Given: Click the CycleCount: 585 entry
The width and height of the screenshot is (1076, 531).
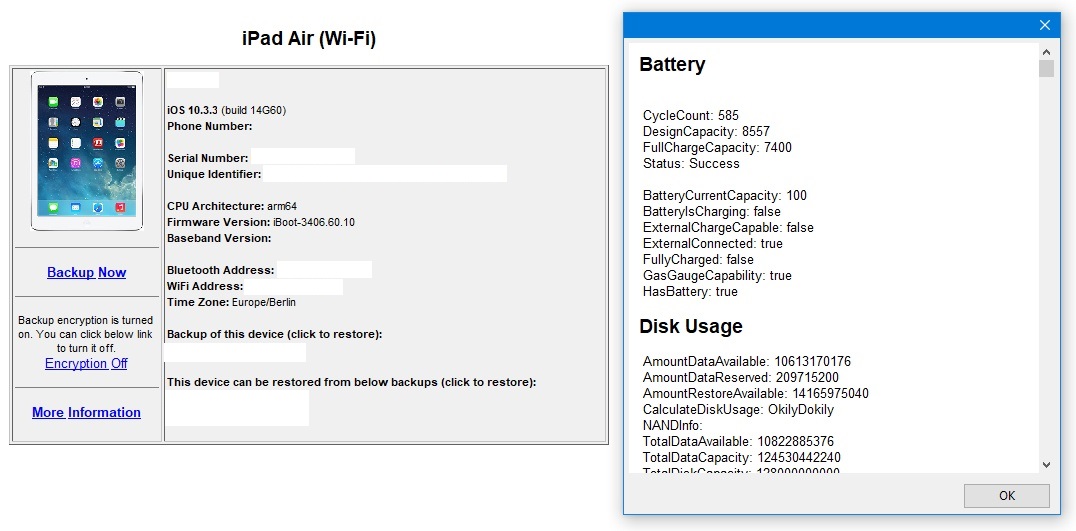Looking at the screenshot, I should [x=690, y=115].
